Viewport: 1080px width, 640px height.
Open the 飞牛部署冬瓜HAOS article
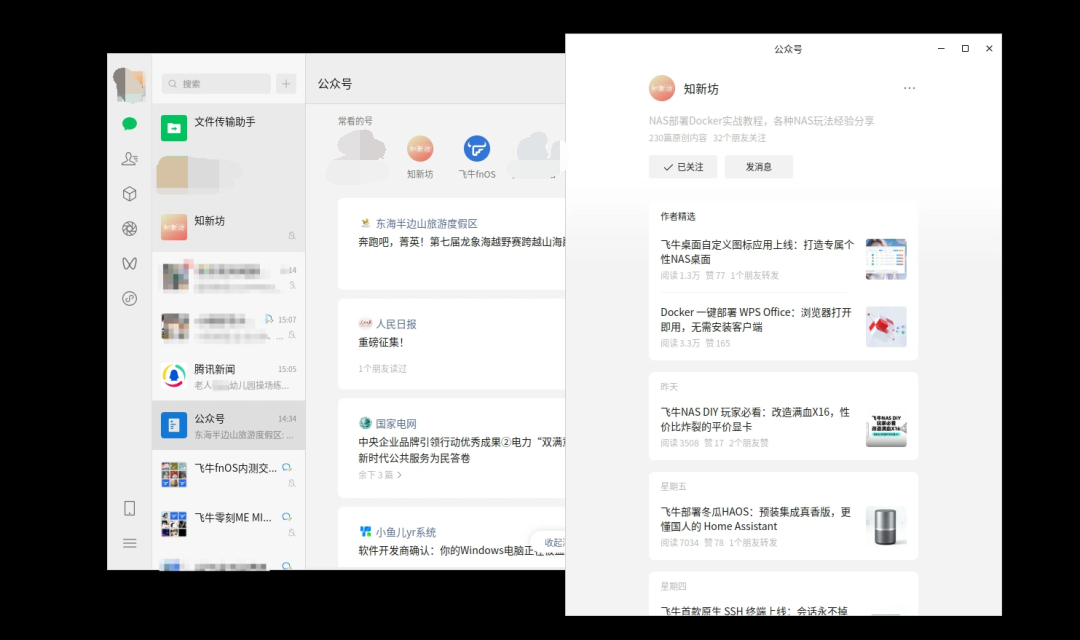(756, 519)
